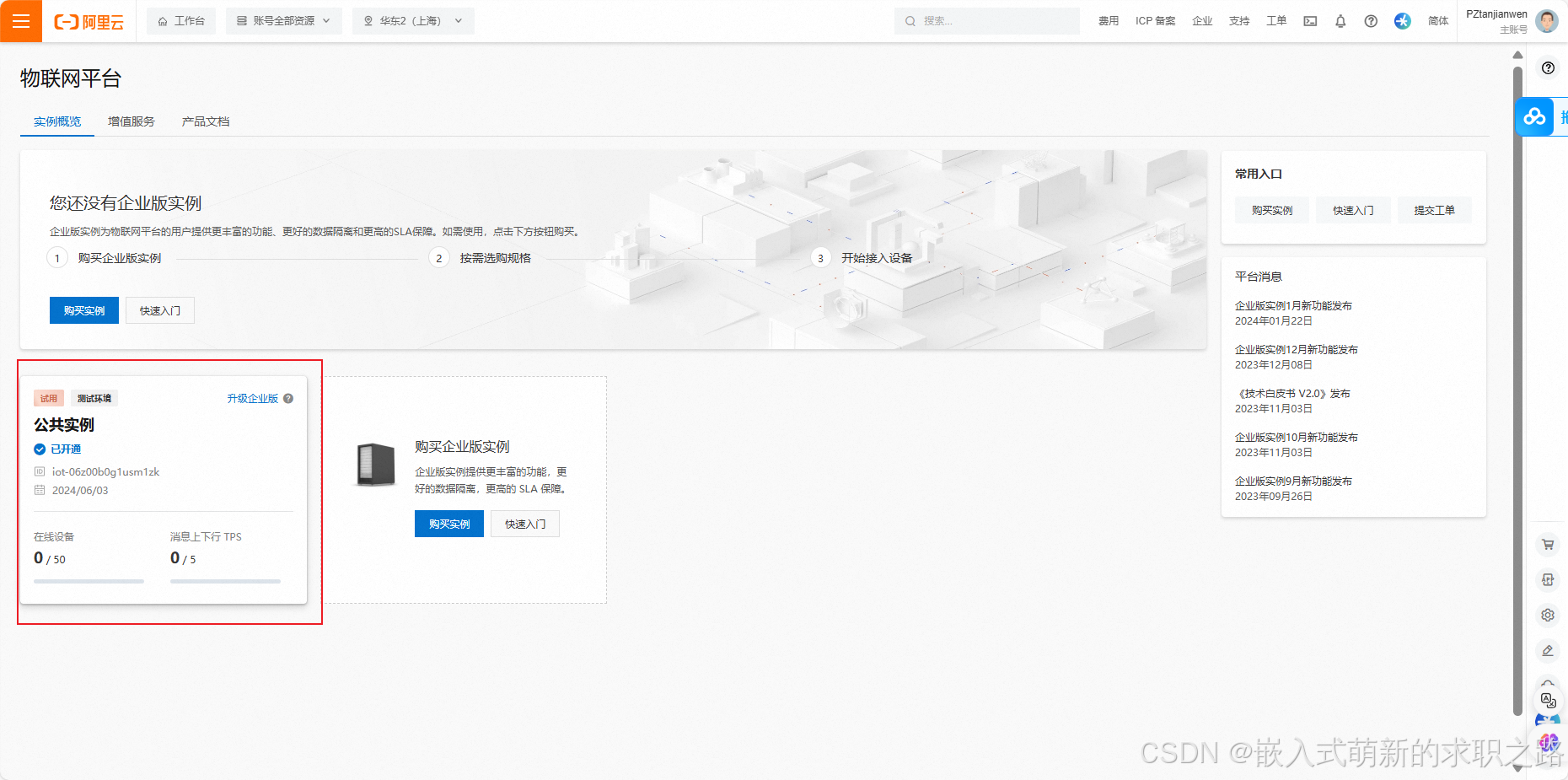Open 《技术白皮书 V2.0》发布 message
The width and height of the screenshot is (1568, 780).
pos(1293,394)
